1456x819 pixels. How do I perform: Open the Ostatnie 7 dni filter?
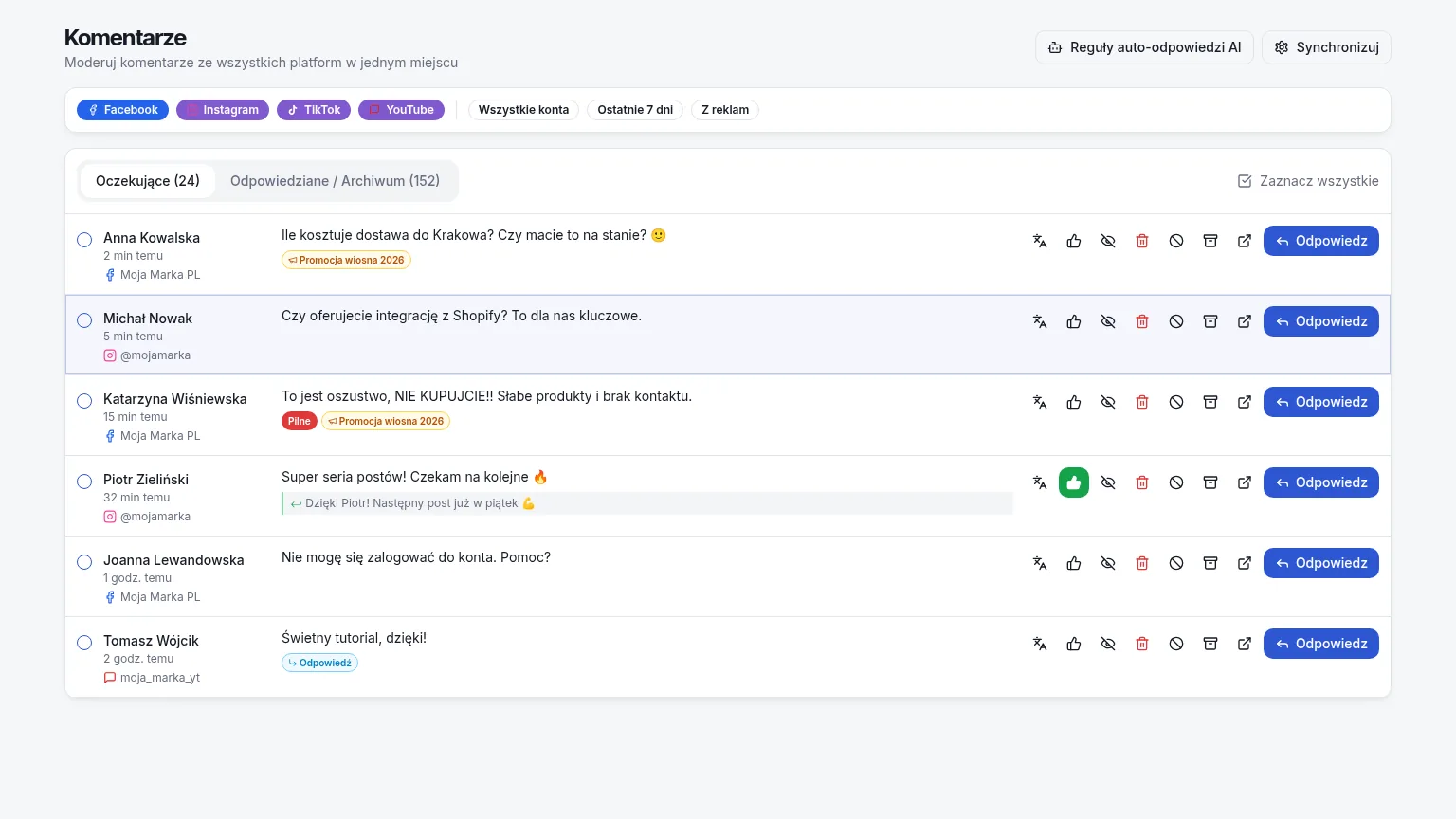click(635, 110)
